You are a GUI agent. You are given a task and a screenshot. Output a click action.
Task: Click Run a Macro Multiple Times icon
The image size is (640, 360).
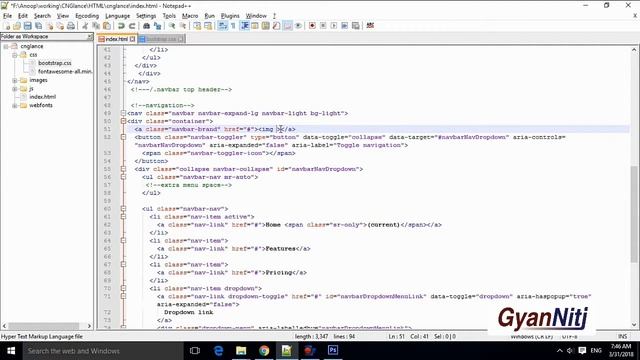(344, 26)
